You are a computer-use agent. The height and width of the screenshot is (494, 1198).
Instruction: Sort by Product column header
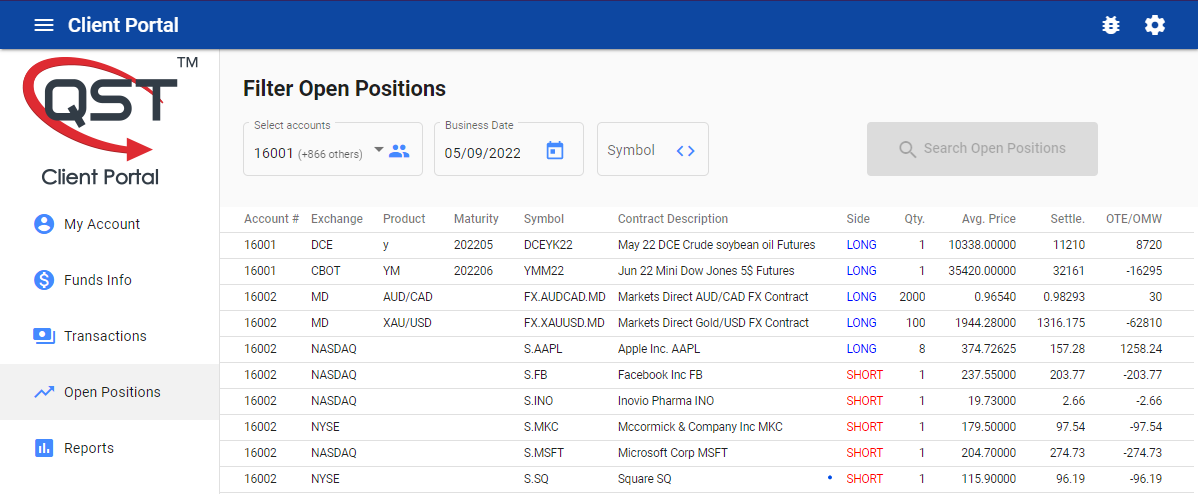(404, 218)
